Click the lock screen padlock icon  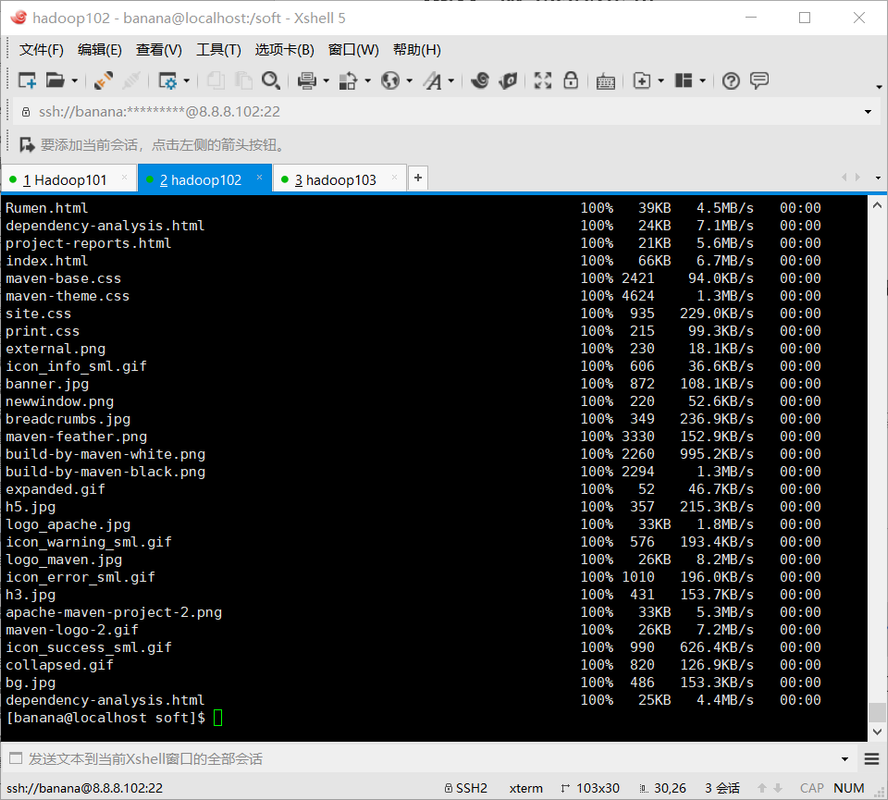click(571, 80)
